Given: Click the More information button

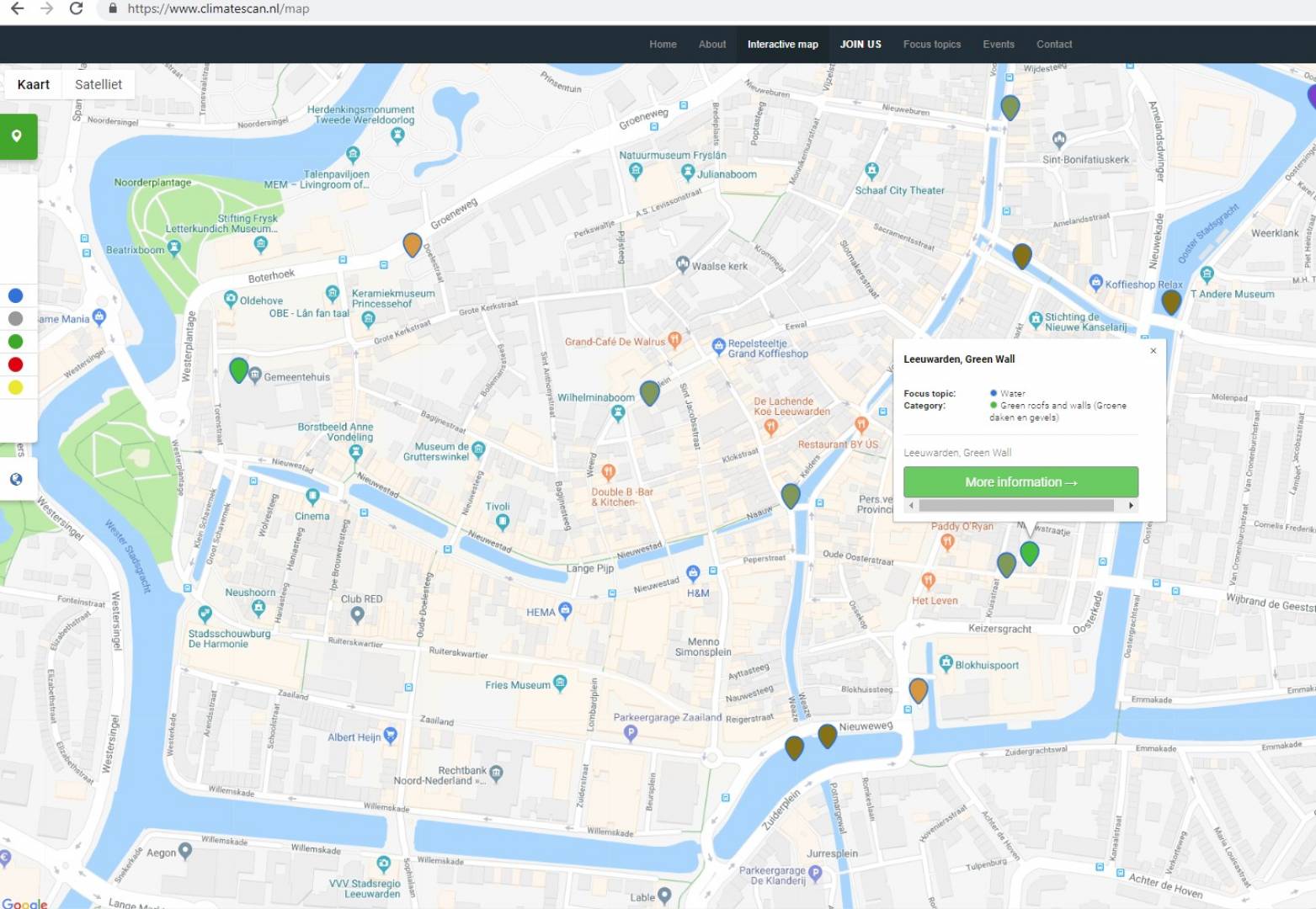Looking at the screenshot, I should pyautogui.click(x=1020, y=482).
